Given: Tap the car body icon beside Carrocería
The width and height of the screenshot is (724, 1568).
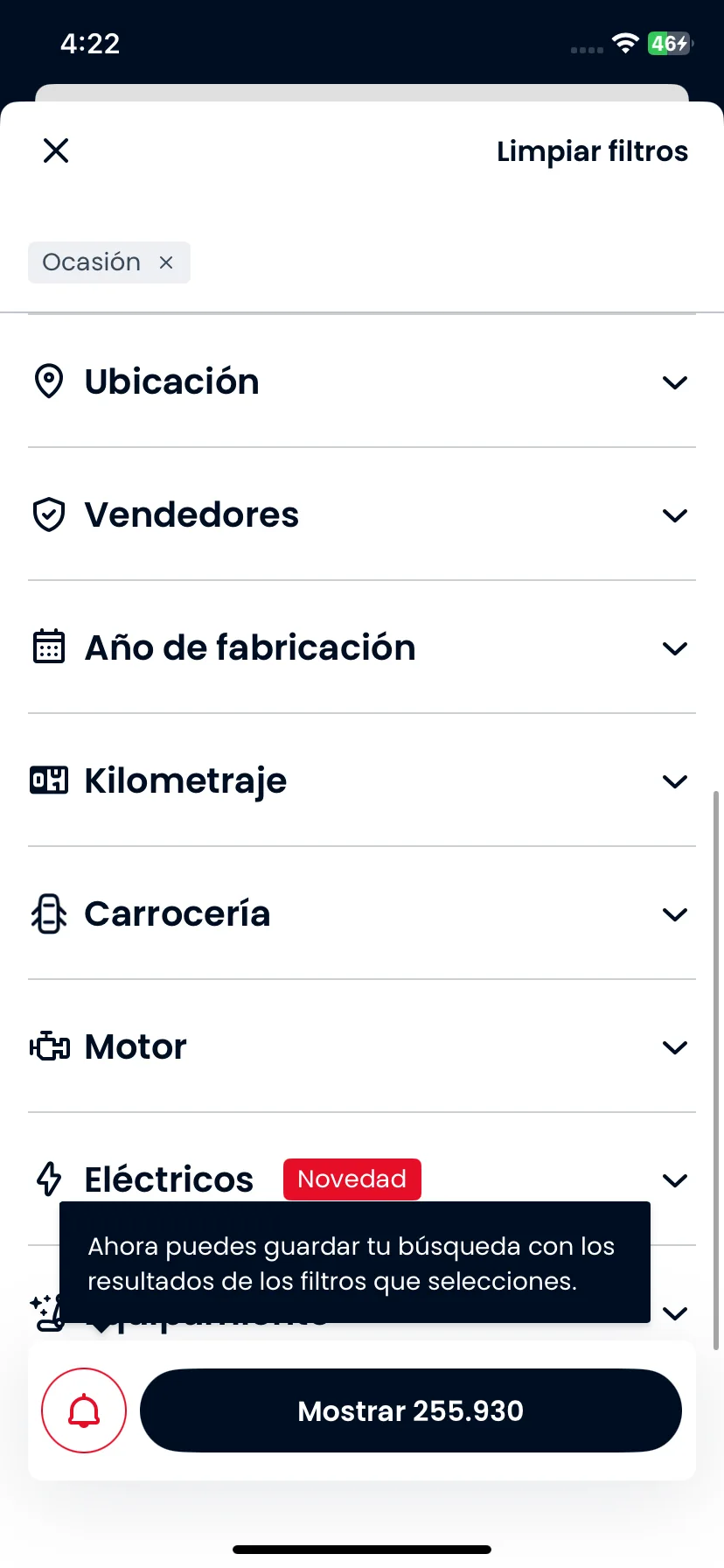Looking at the screenshot, I should 49,914.
